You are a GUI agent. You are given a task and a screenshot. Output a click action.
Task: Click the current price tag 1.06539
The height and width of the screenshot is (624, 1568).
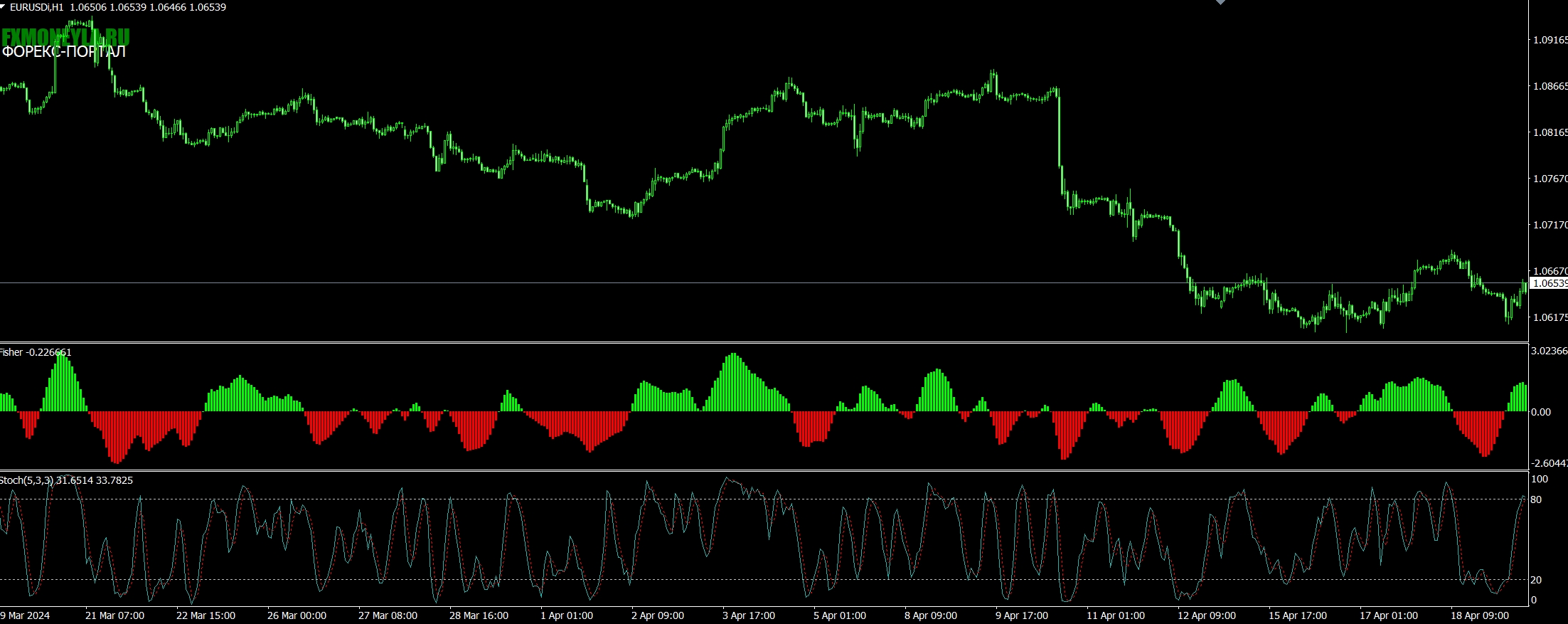tap(1549, 283)
